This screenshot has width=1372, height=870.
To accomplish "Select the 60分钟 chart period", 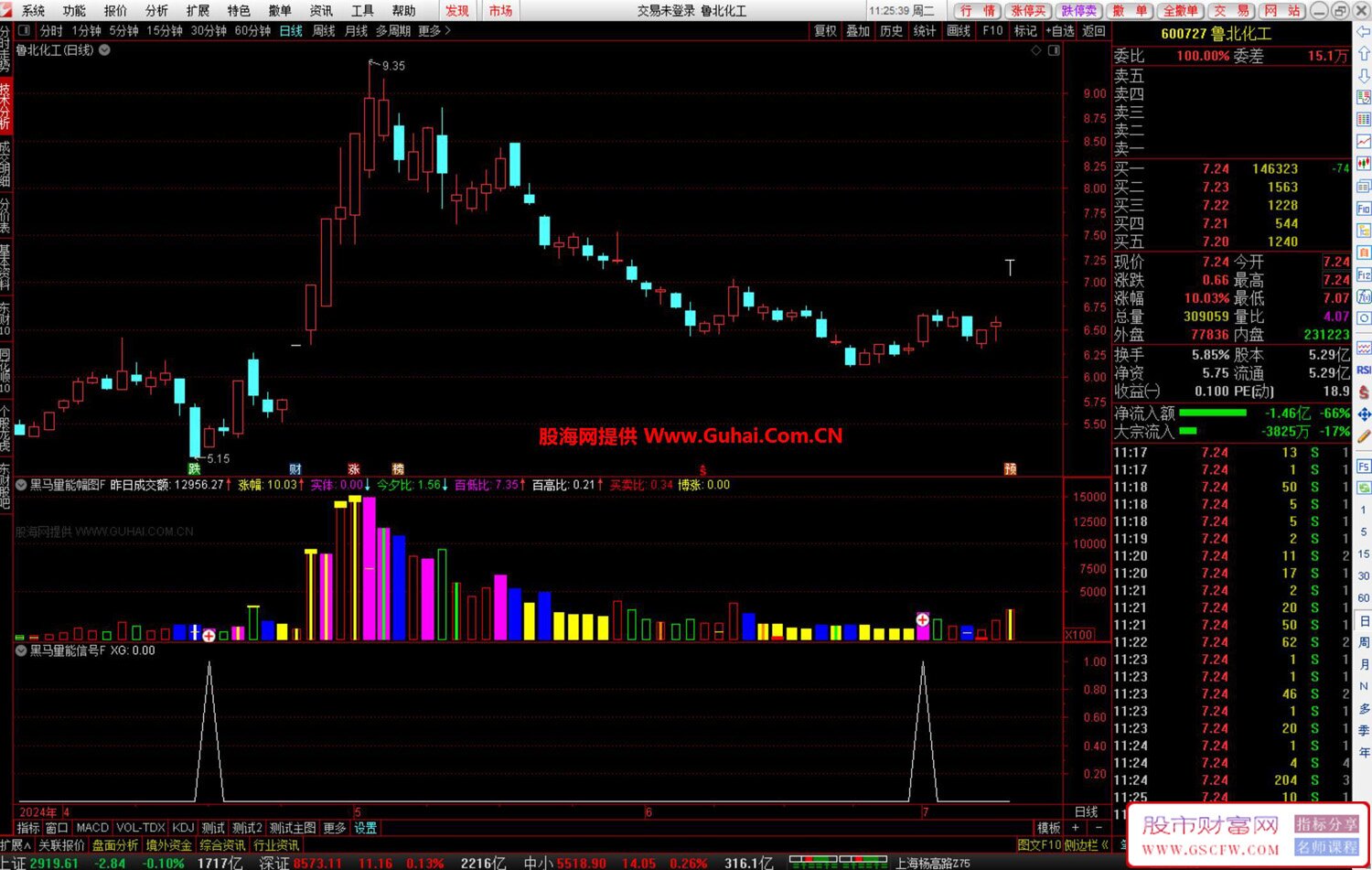I will click(252, 31).
